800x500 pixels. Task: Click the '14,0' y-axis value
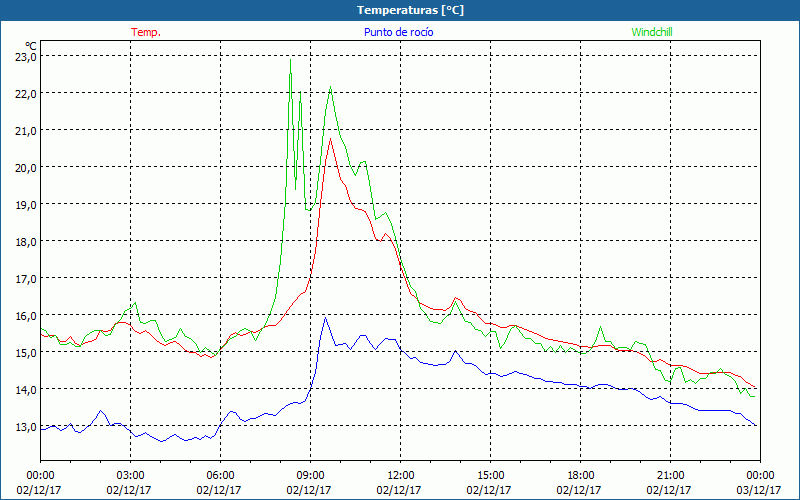point(26,390)
